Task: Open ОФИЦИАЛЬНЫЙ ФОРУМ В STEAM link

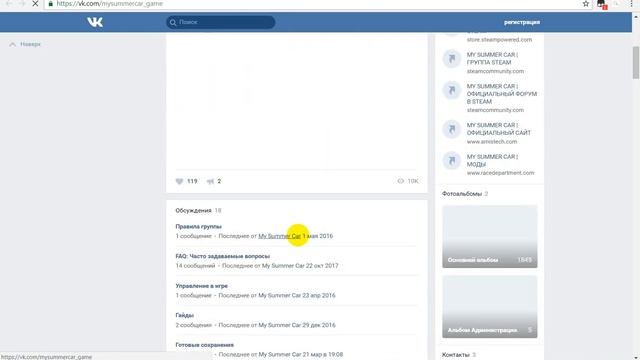Action: click(502, 94)
